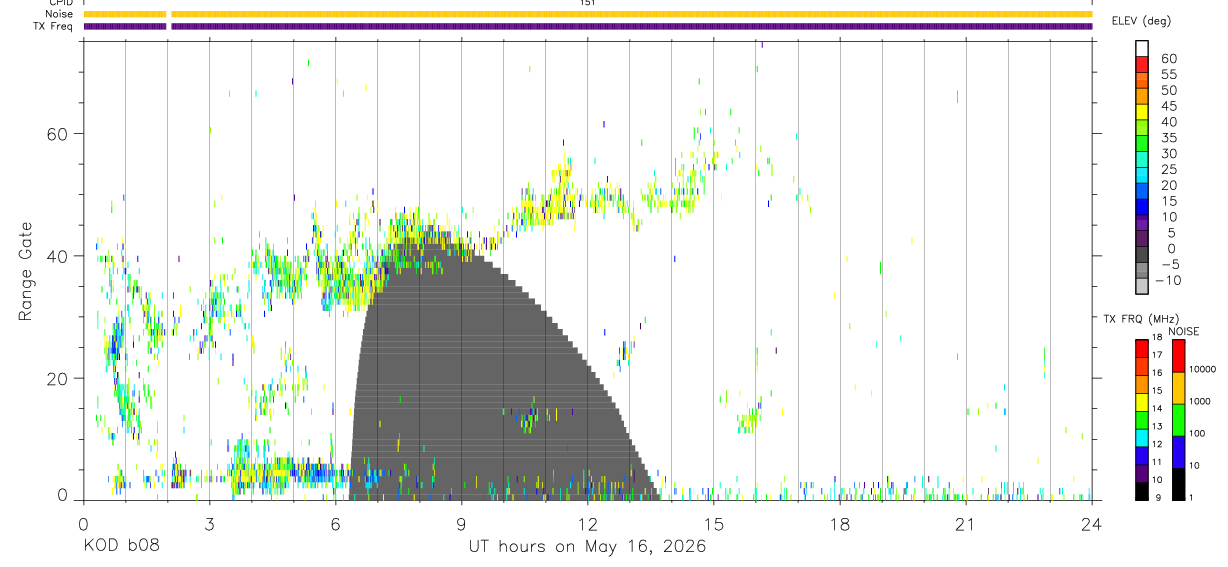
Task: Click the "UT hours on May 16, 2026" axis title
Action: click(x=588, y=546)
